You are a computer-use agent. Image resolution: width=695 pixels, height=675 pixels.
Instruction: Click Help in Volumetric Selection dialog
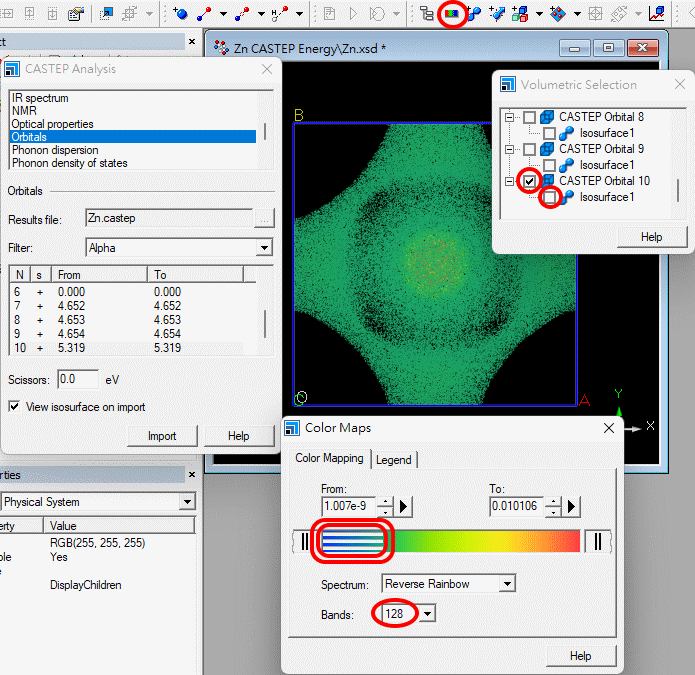point(651,237)
